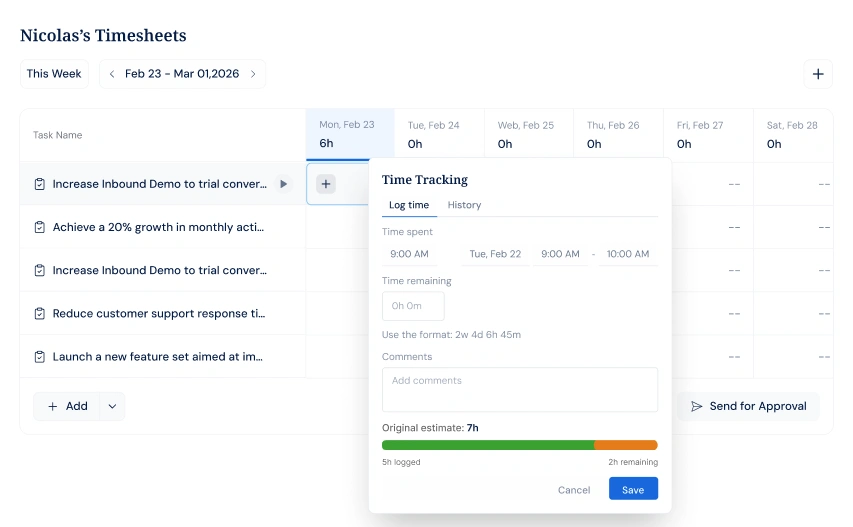Click the Add button
853x527 pixels.
click(x=67, y=406)
